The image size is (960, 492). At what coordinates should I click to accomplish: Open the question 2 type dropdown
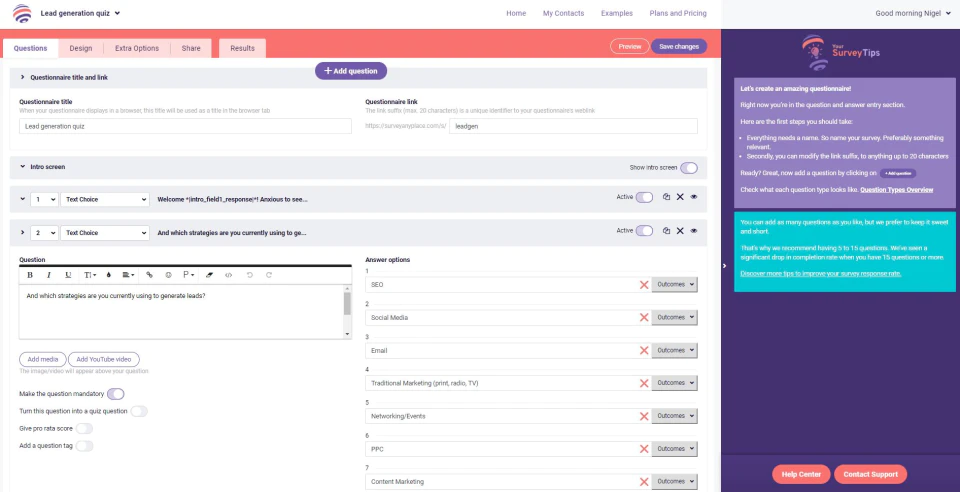coord(105,232)
